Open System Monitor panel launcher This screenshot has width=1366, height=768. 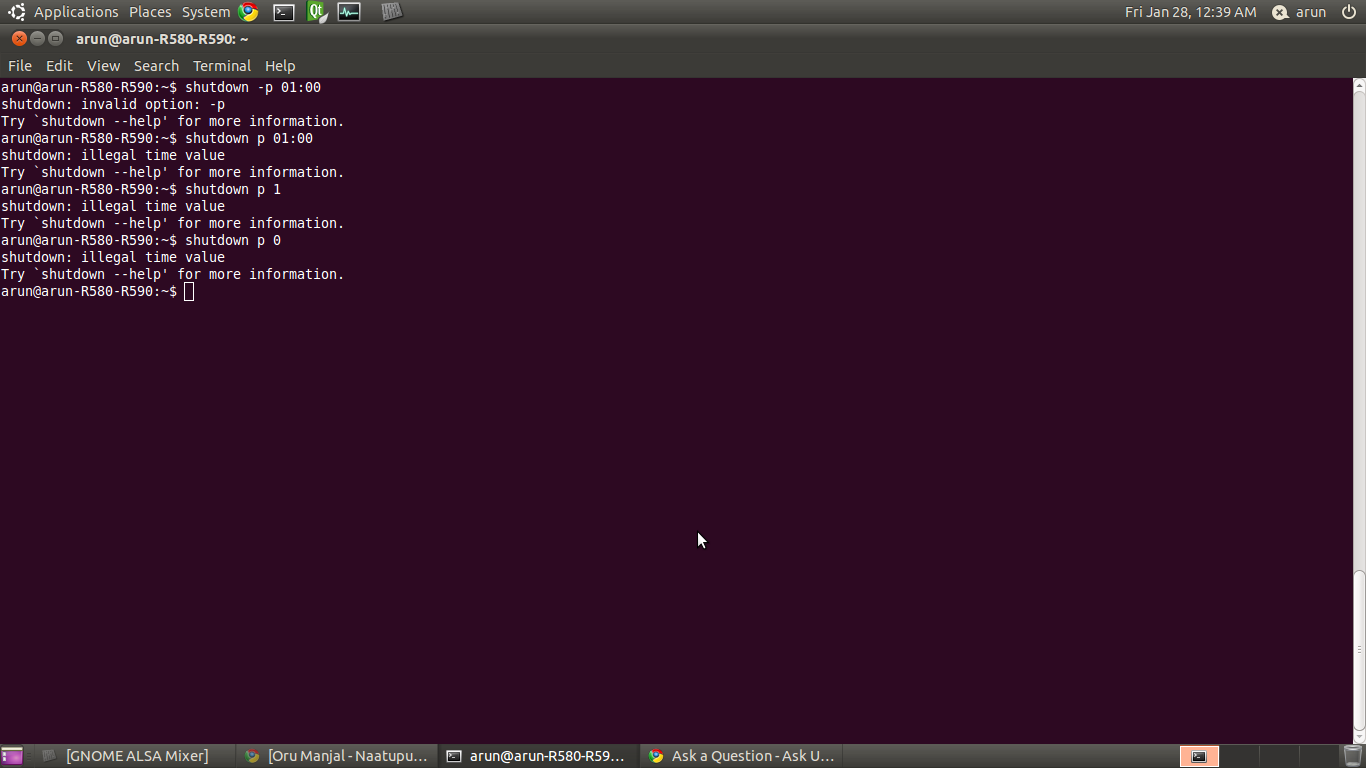tap(349, 12)
